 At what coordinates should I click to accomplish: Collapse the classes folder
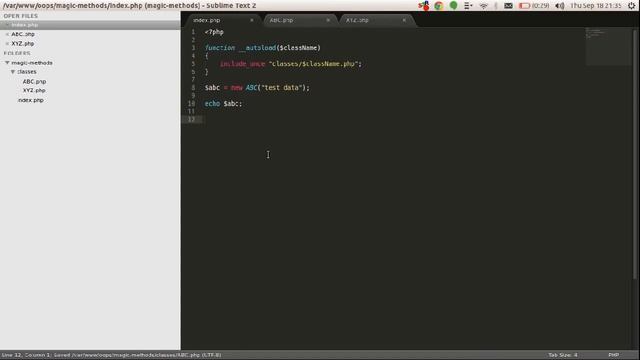(x=13, y=72)
